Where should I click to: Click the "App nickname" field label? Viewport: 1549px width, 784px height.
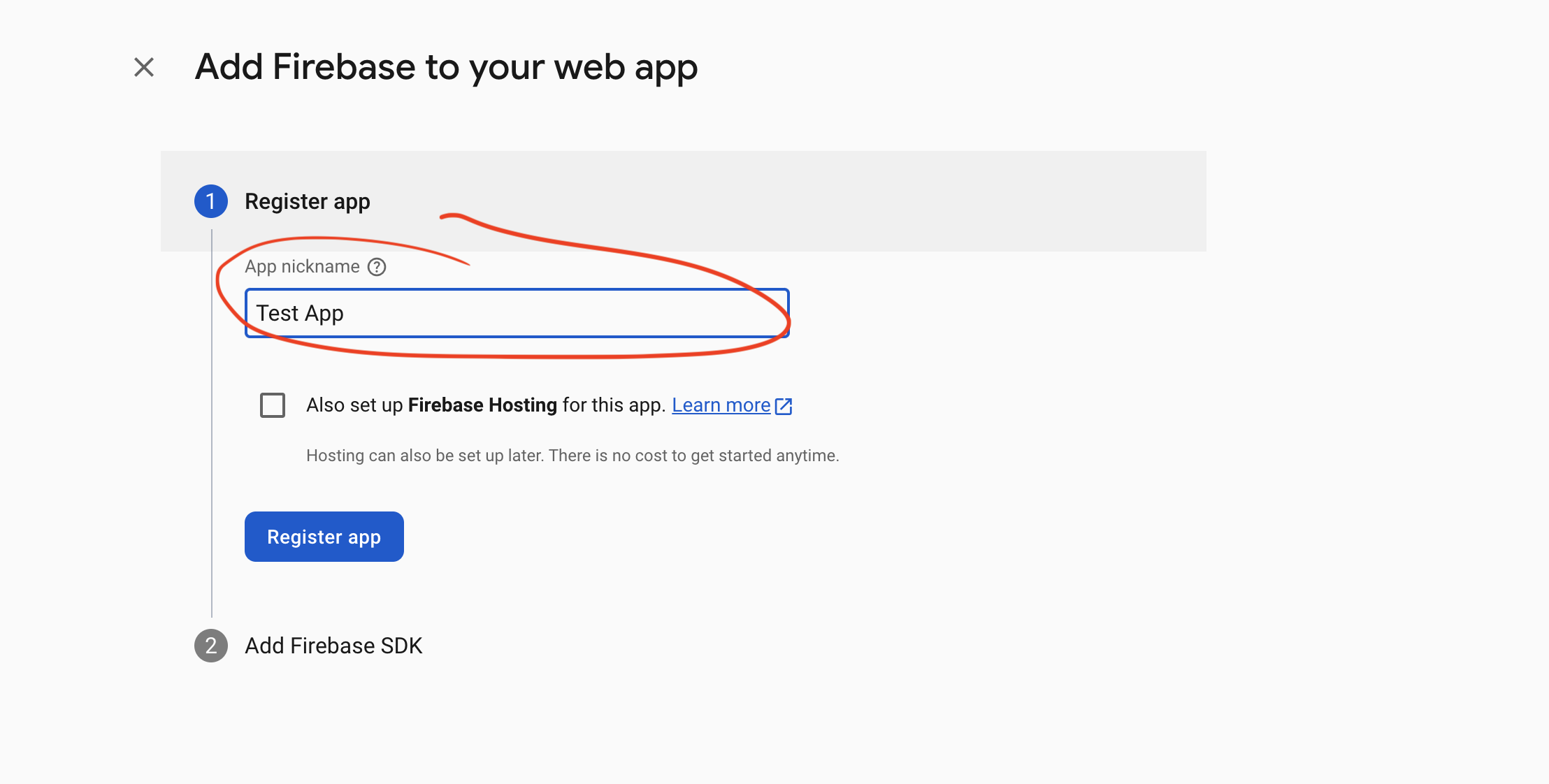(302, 267)
